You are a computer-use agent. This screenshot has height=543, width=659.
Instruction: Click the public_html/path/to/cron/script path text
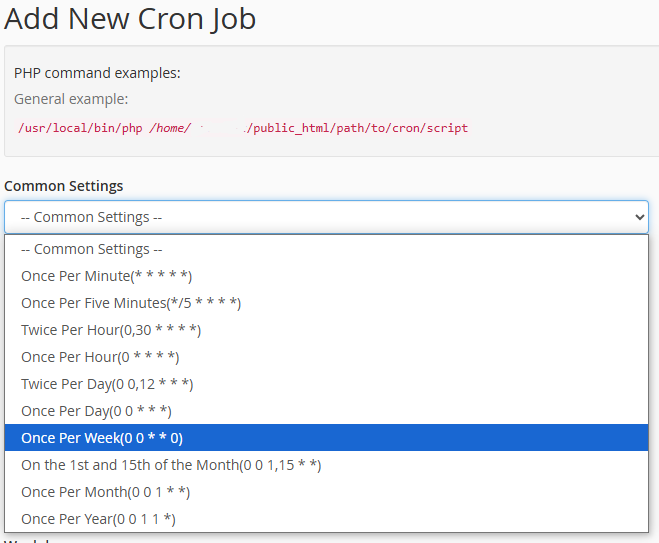click(x=360, y=128)
